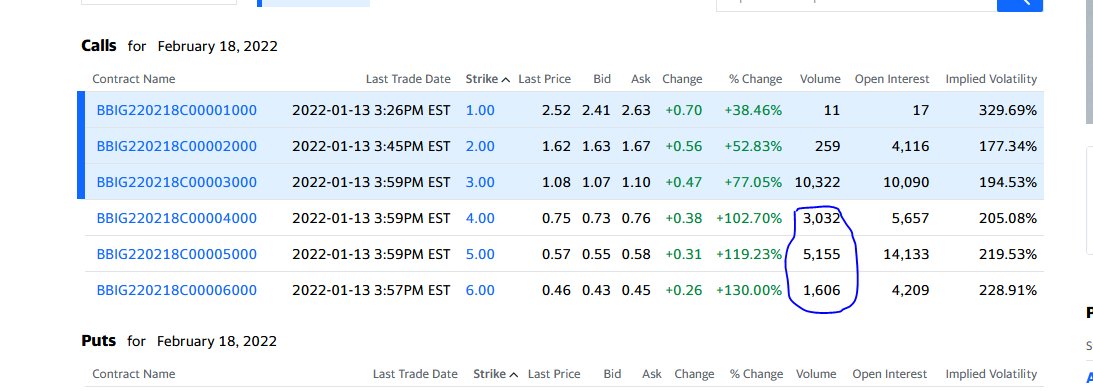Sort puts by Last Price header
1093x391 pixels.
coord(554,374)
